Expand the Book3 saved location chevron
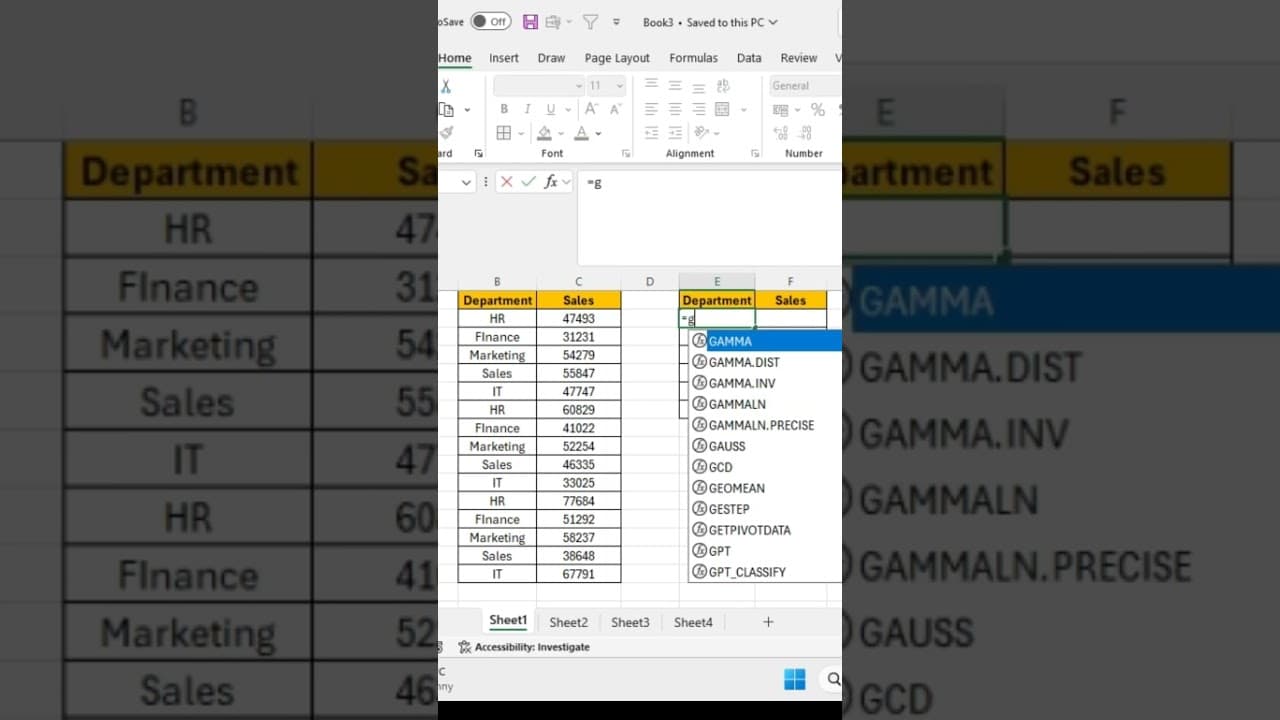Screen dimensions: 1280x720 773,22
